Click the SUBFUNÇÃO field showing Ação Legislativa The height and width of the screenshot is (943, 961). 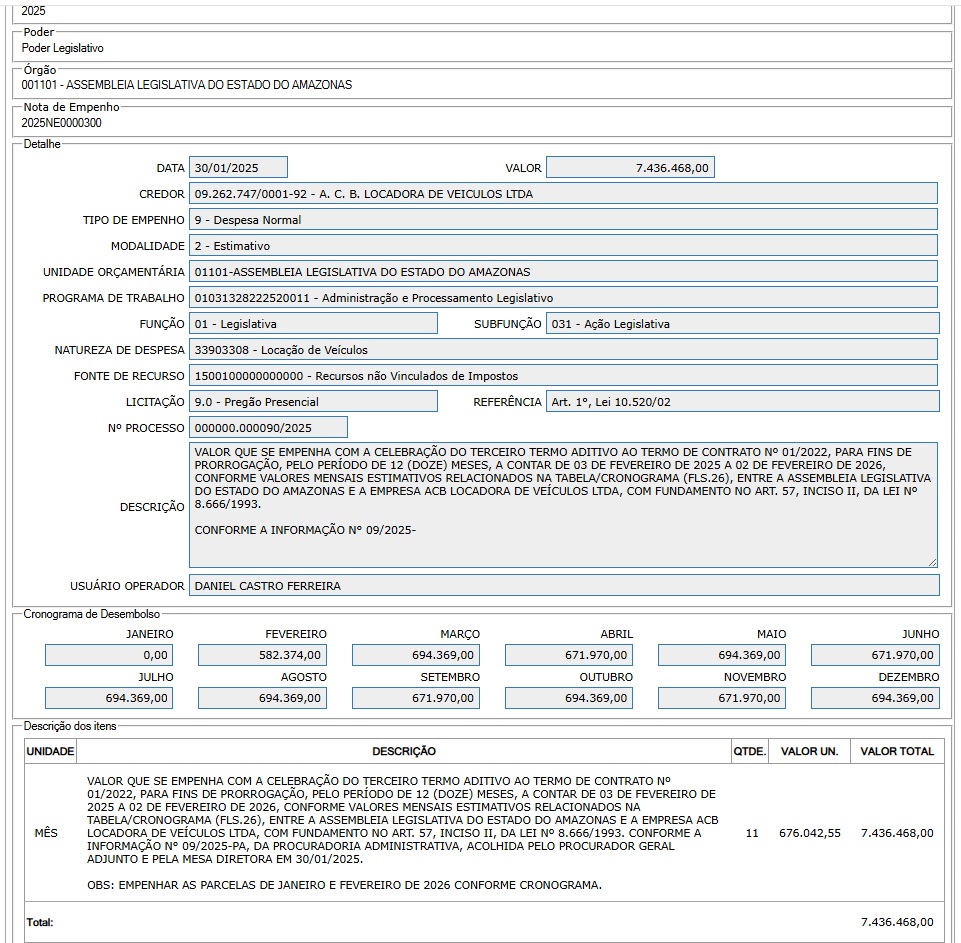point(742,324)
